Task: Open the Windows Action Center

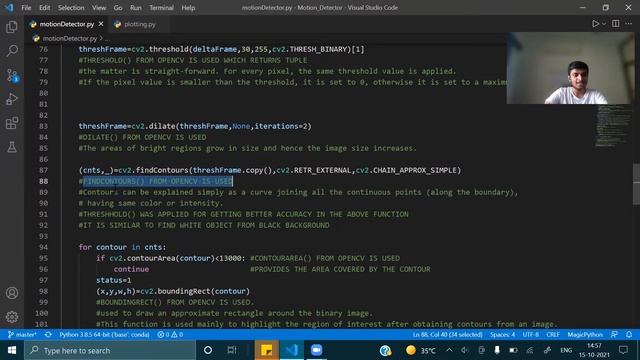Action: tap(623, 350)
